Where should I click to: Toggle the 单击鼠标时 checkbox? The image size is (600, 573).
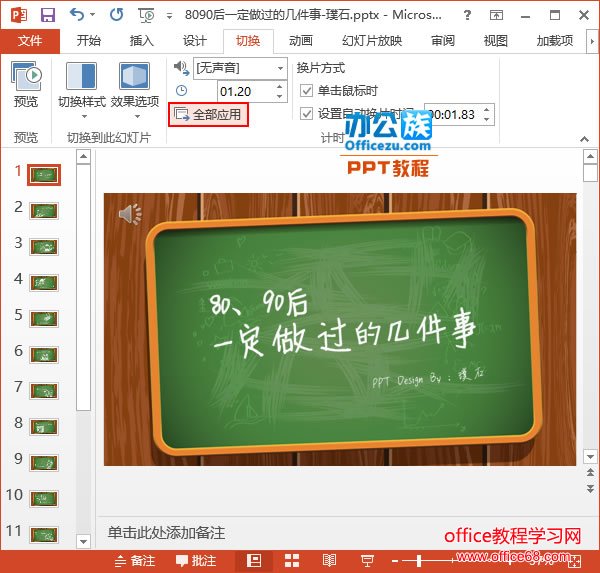pos(306,91)
